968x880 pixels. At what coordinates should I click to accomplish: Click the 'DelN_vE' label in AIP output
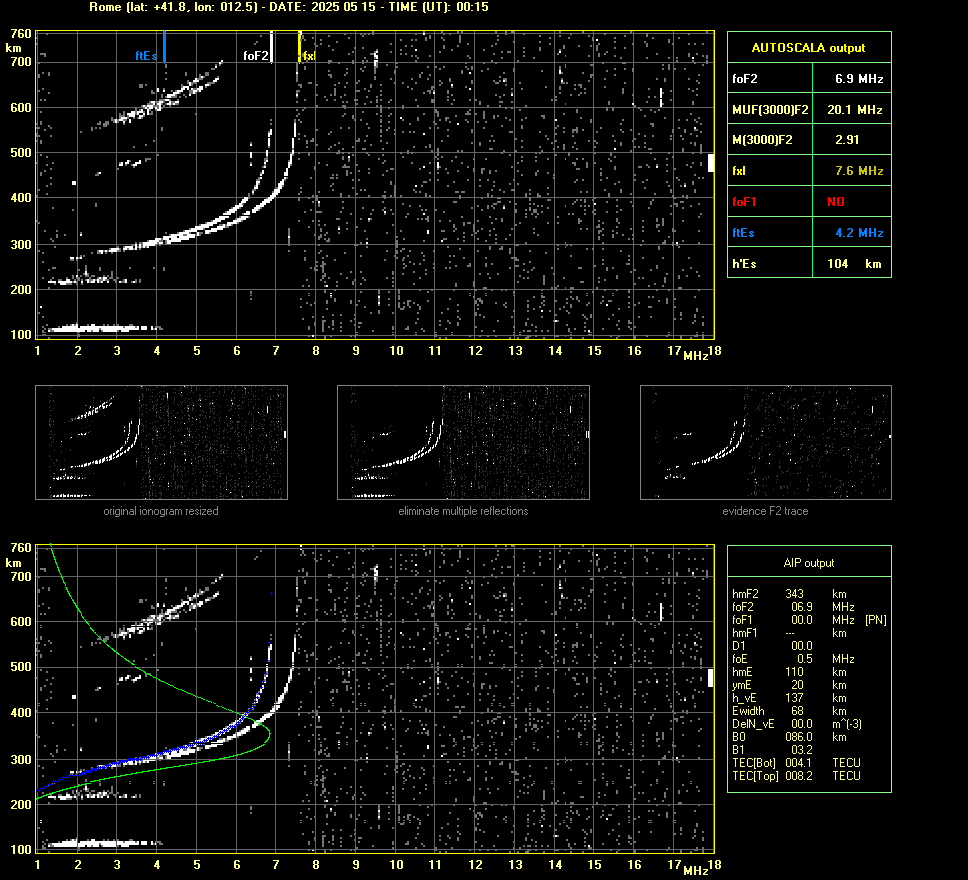click(x=753, y=724)
